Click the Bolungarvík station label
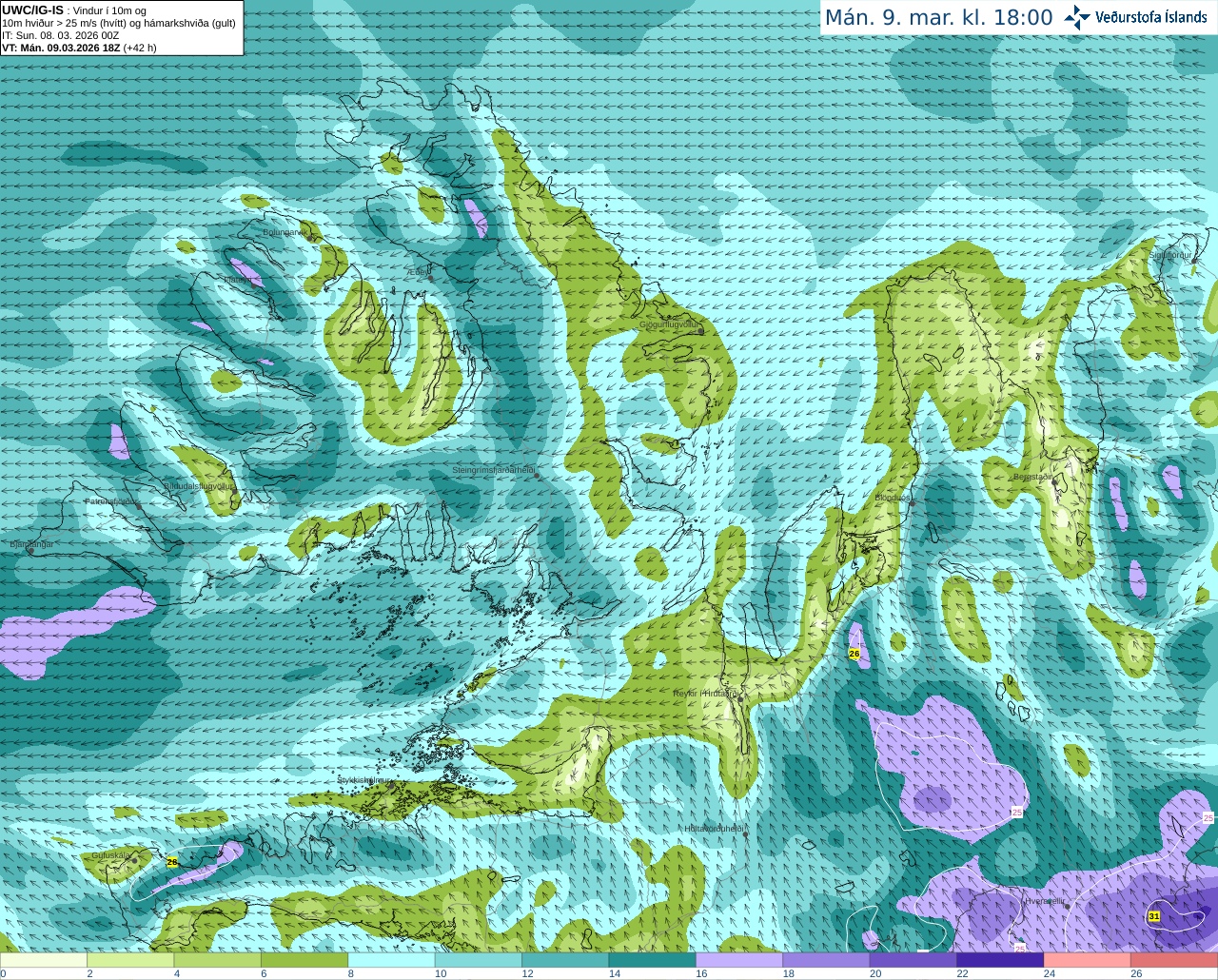Screen dimensions: 1218x980 (284, 232)
